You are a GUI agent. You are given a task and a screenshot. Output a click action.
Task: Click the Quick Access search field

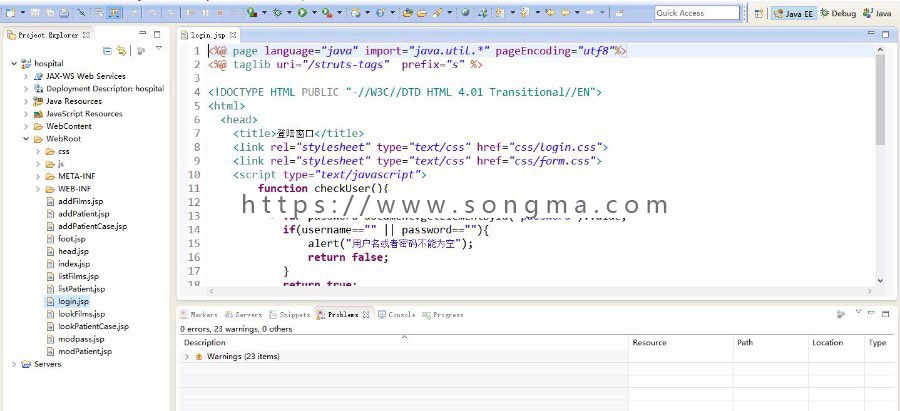click(696, 13)
